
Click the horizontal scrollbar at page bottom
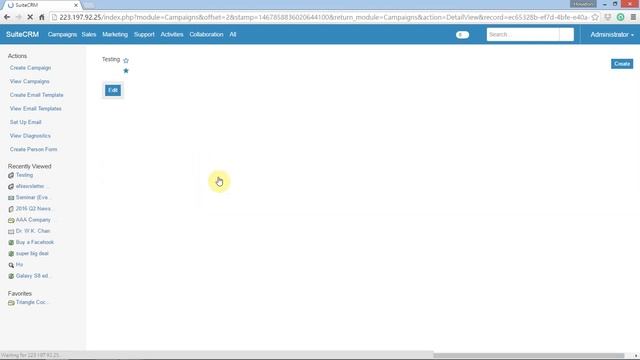(x=529, y=356)
